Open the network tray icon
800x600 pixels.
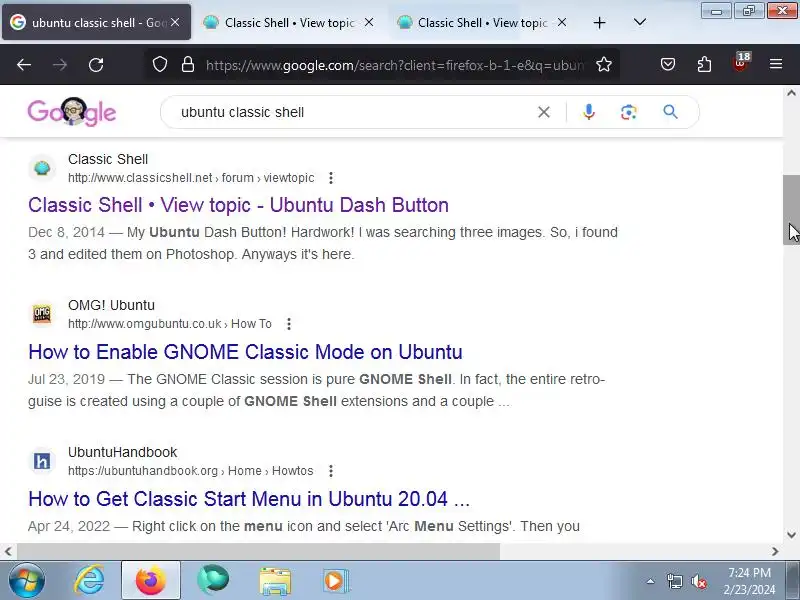click(674, 581)
